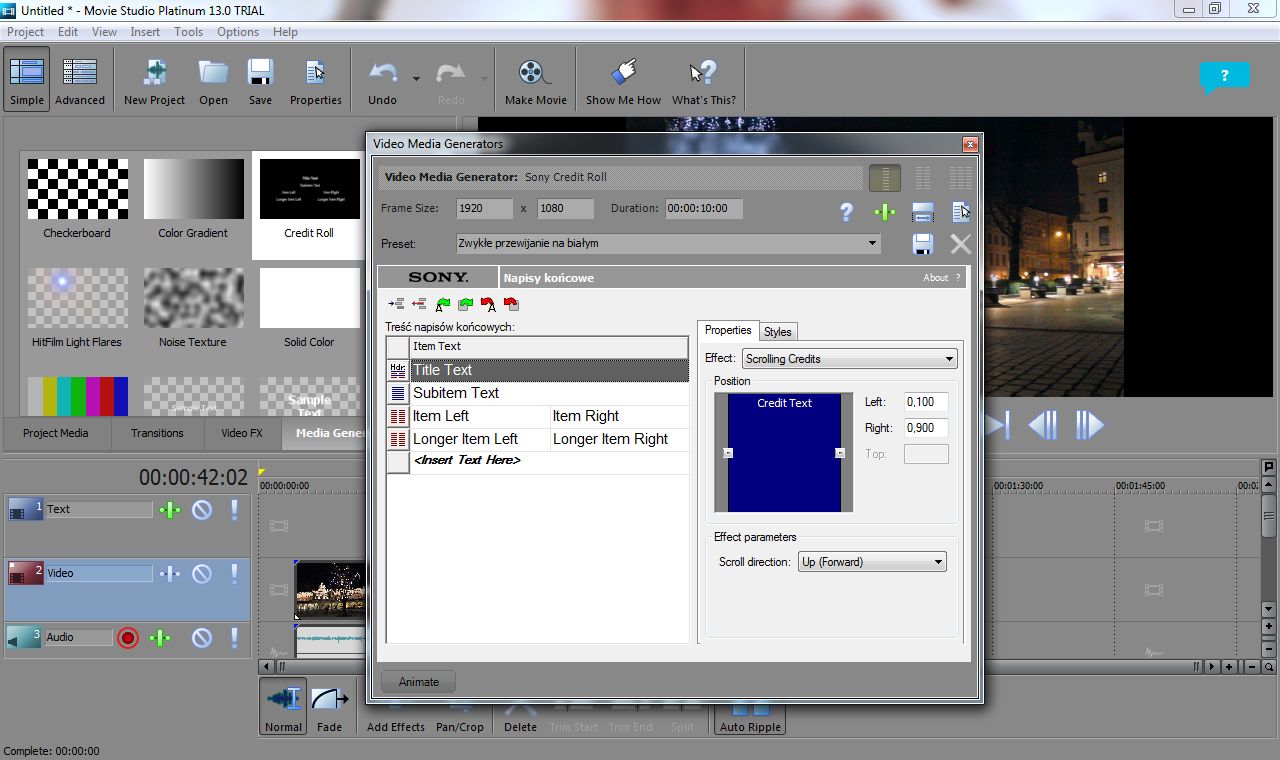This screenshot has height=760, width=1280.
Task: Select the Color Gradient generator thumbnail
Action: point(193,189)
